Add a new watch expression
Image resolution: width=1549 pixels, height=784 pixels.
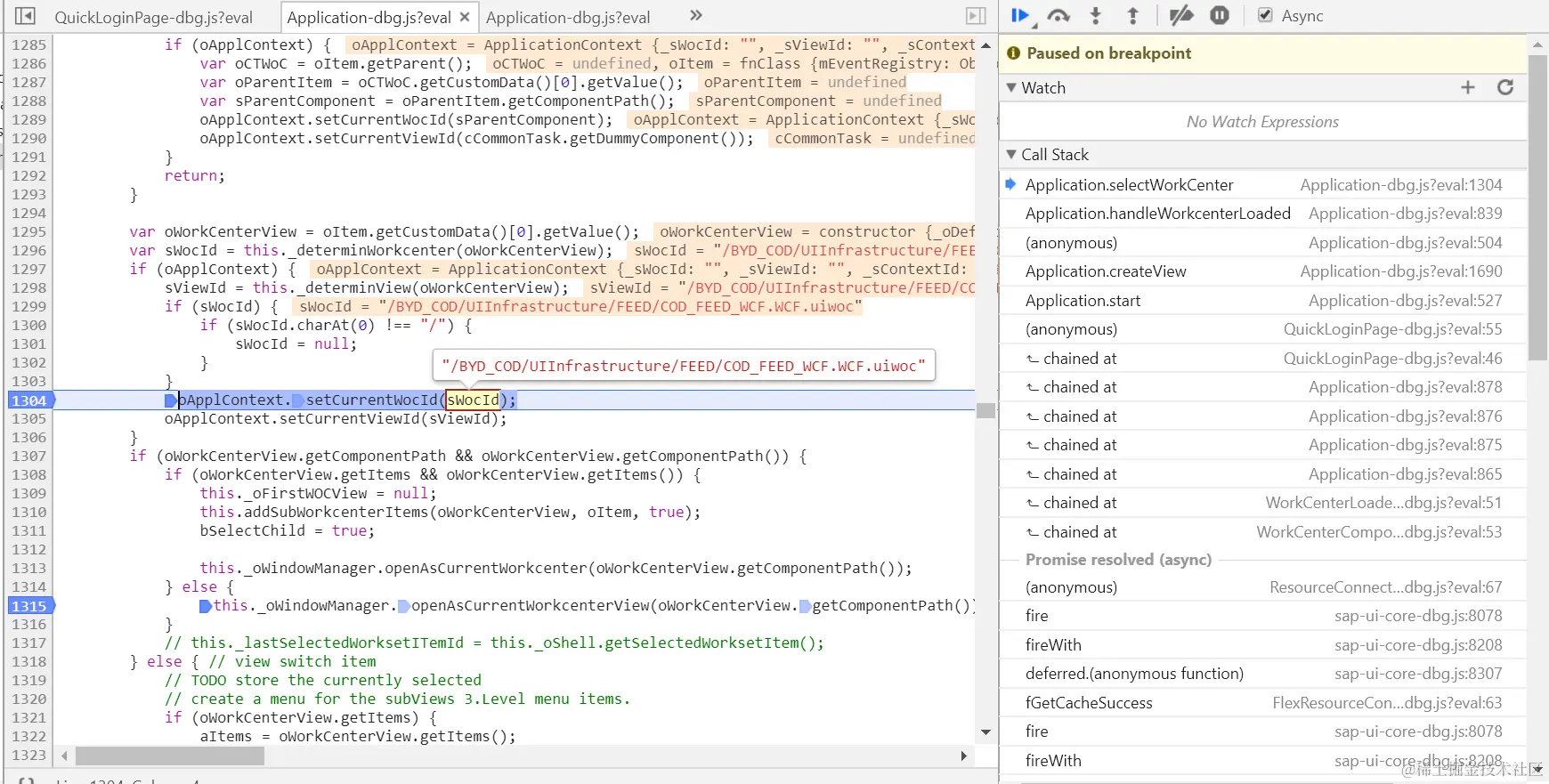[x=1468, y=87]
